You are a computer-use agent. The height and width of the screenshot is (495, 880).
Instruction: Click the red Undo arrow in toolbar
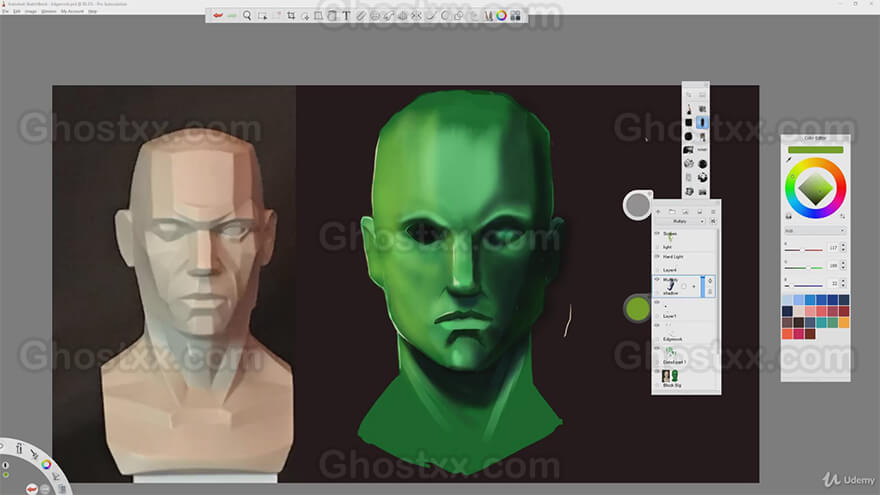click(218, 16)
